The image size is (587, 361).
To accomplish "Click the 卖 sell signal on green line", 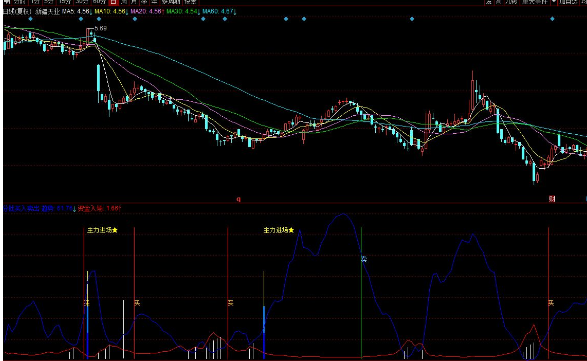I will [364, 259].
